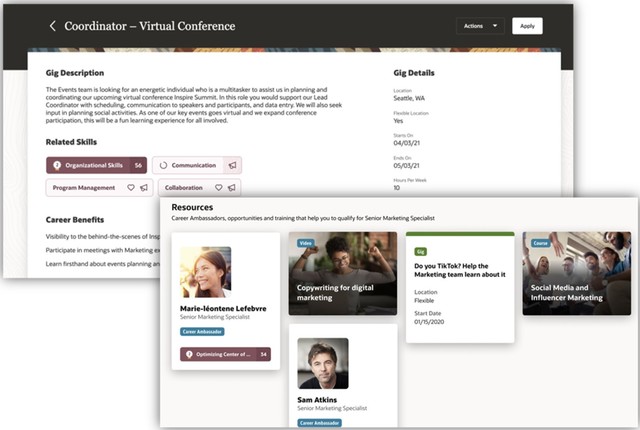Open the Actions dropdown menu

click(480, 26)
